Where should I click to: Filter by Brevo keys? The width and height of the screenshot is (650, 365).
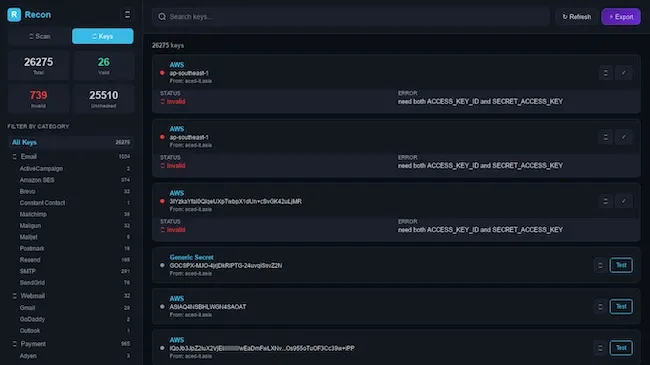[x=74, y=192]
